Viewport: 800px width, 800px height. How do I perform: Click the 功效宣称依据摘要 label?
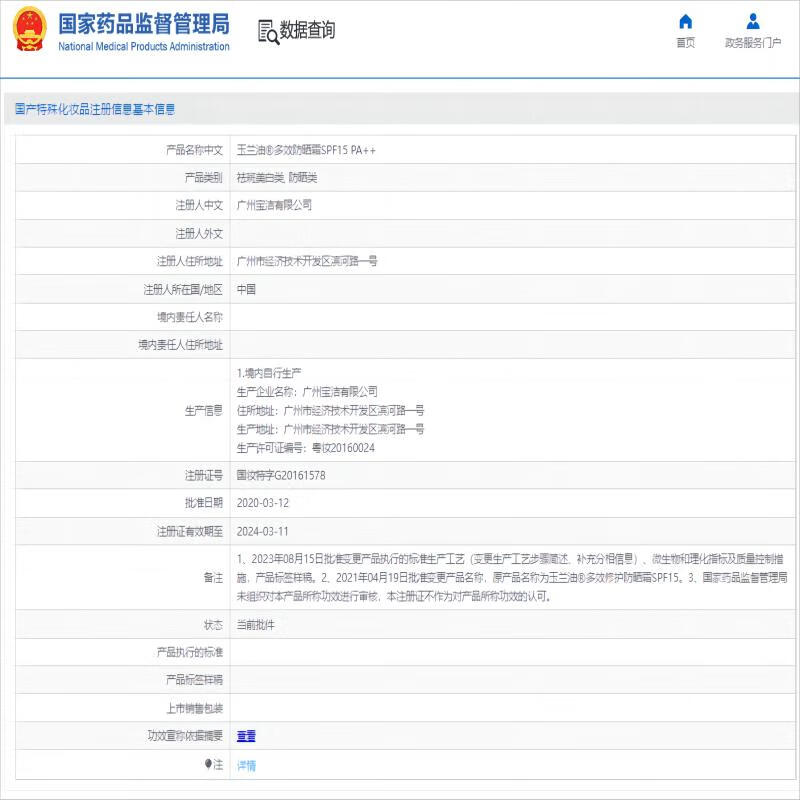pyautogui.click(x=185, y=736)
